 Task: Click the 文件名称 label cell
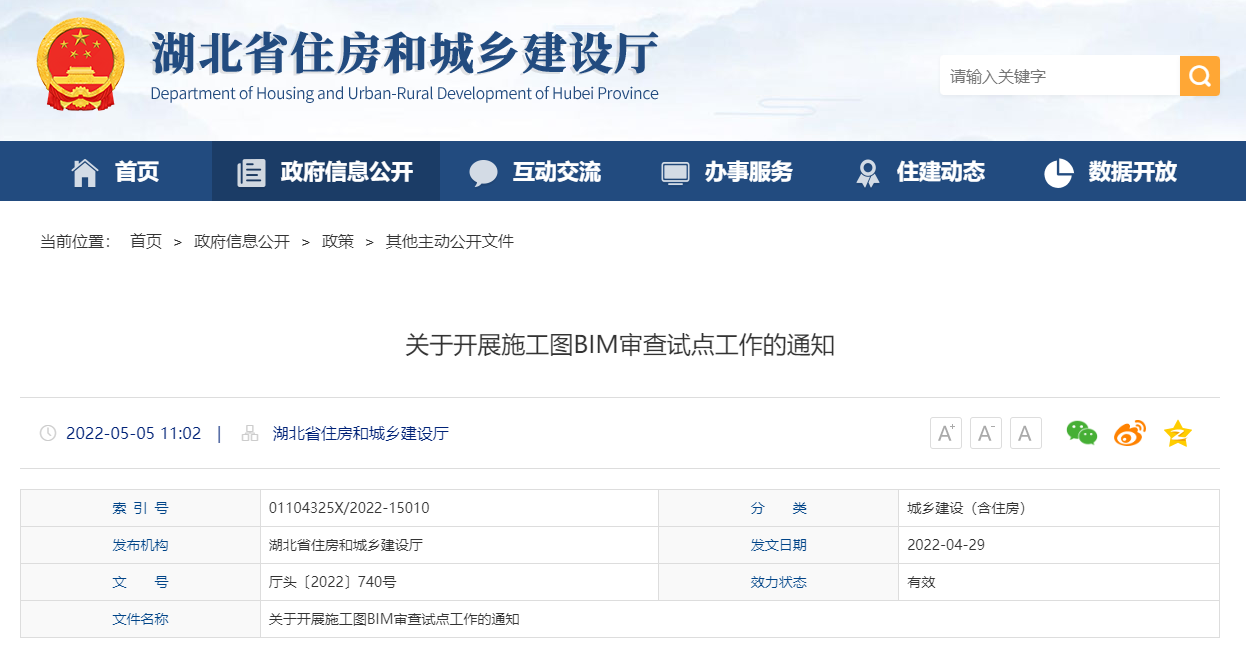coord(140,619)
